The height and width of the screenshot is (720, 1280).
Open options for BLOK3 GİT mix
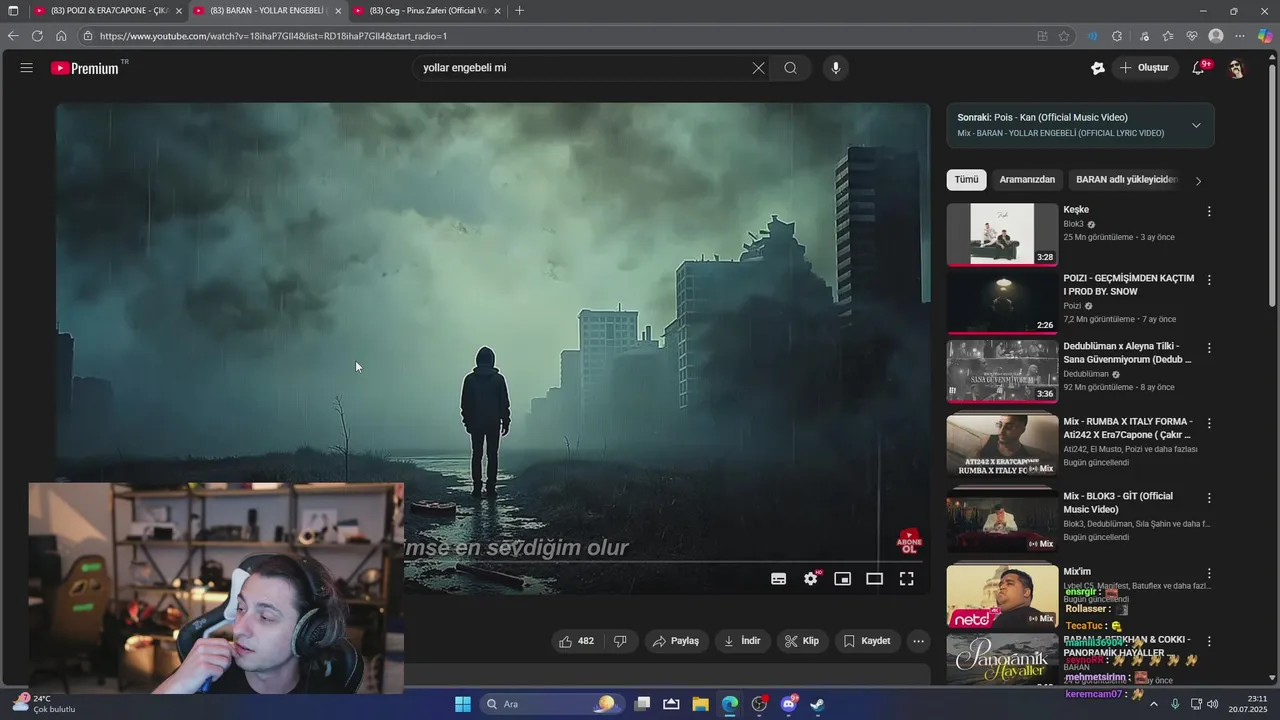tap(1209, 498)
